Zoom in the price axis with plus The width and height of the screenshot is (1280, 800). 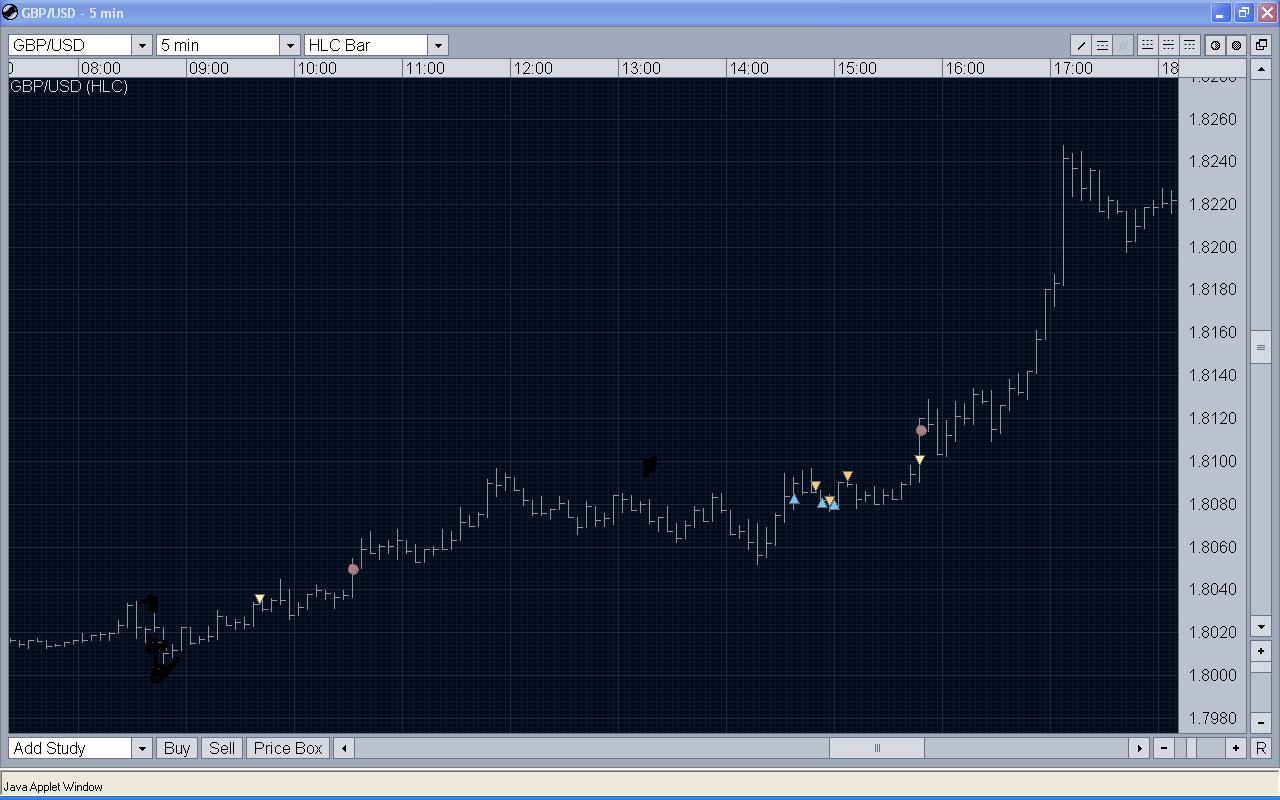click(1261, 651)
